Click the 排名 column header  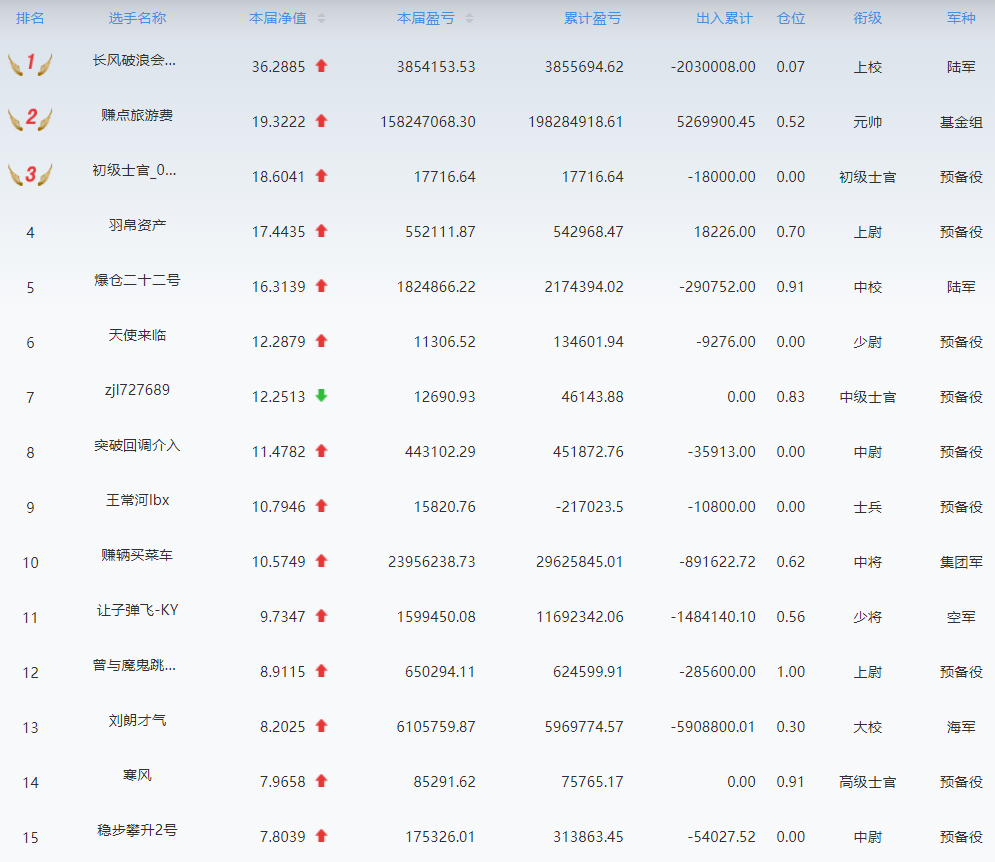(x=30, y=18)
